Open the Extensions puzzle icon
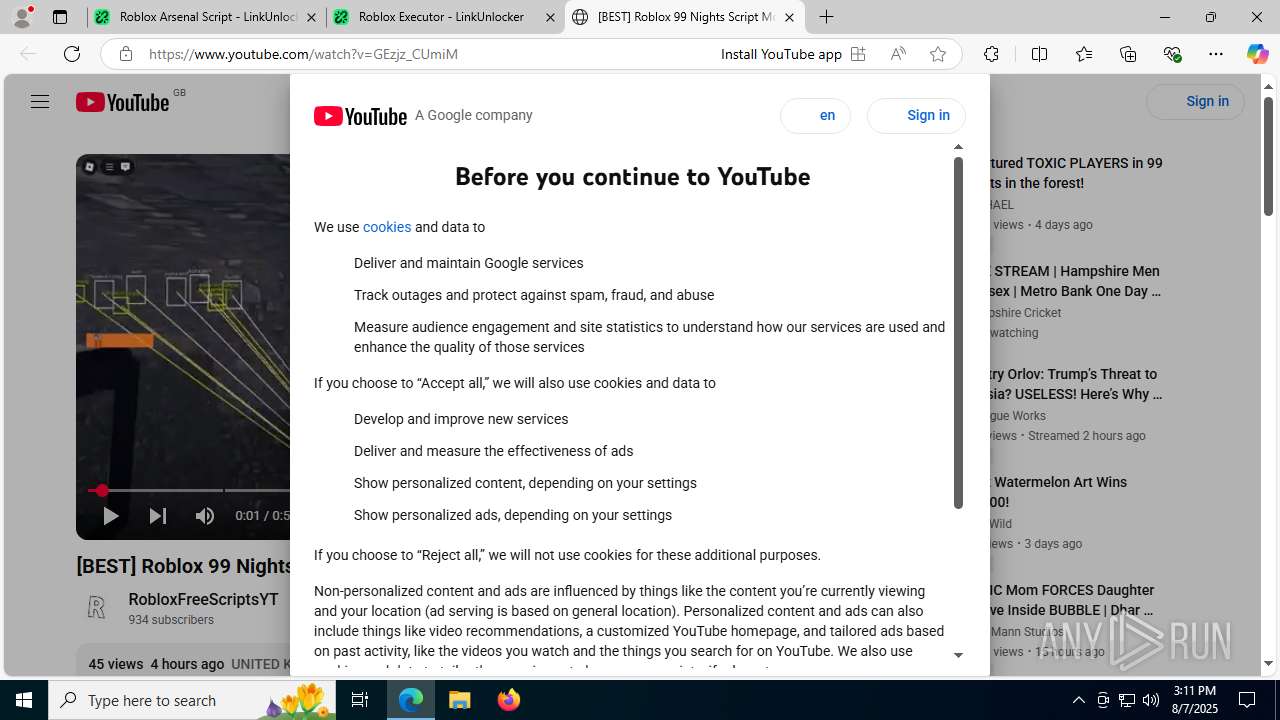The image size is (1280, 720). (x=991, y=54)
